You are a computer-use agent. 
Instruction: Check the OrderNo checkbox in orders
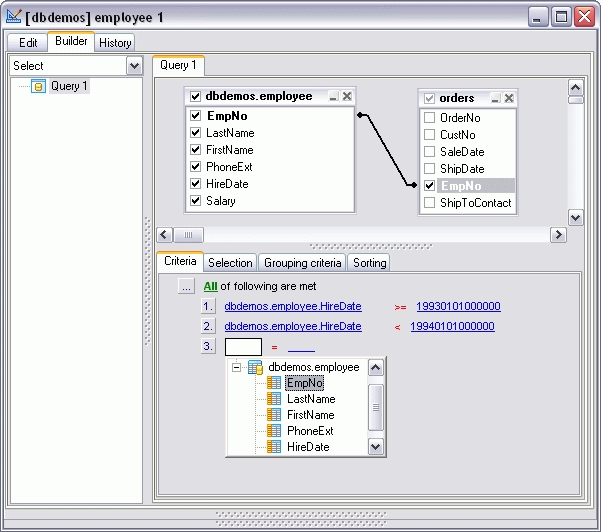(430, 118)
